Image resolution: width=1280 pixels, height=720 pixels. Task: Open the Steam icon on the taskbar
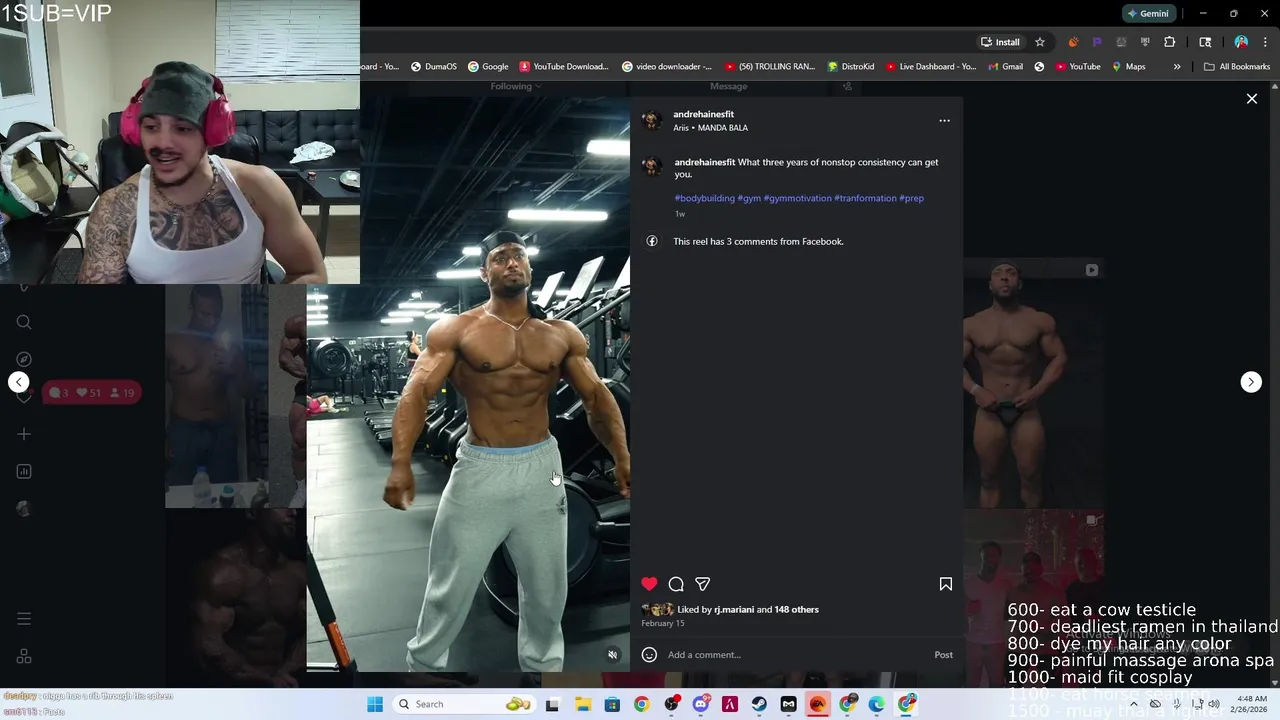point(759,704)
